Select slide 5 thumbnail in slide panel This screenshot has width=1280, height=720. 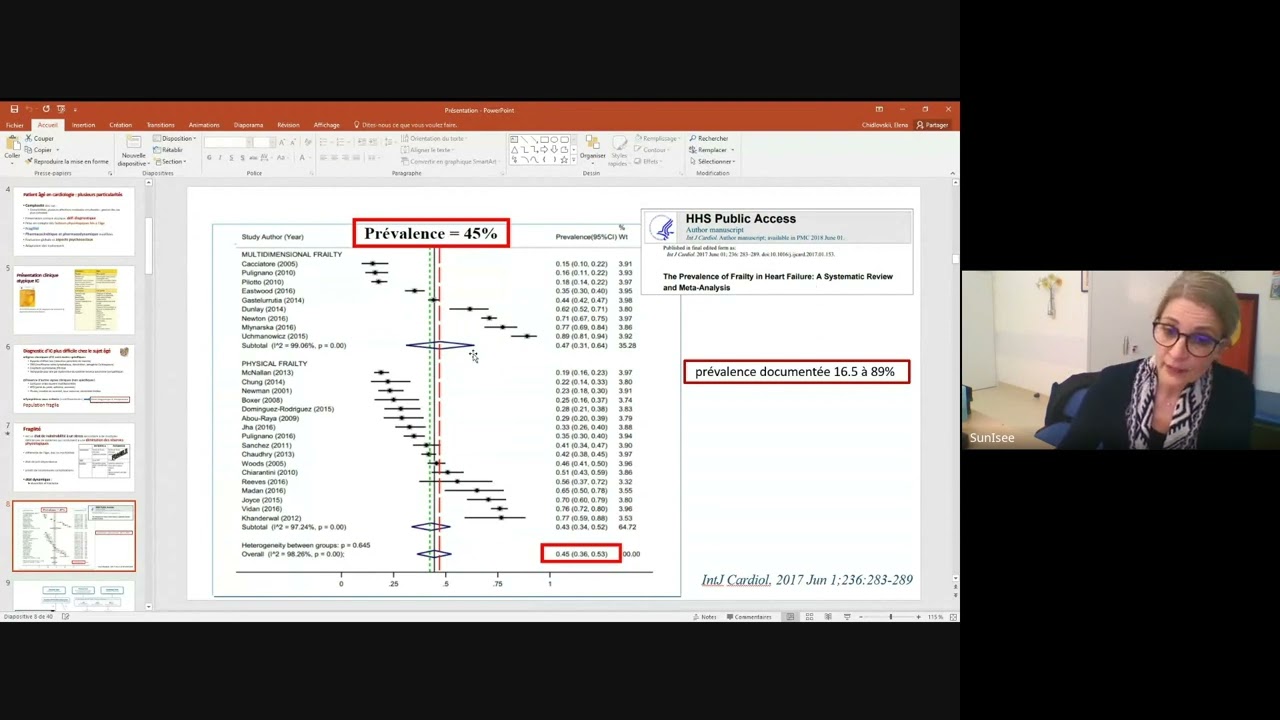point(73,300)
